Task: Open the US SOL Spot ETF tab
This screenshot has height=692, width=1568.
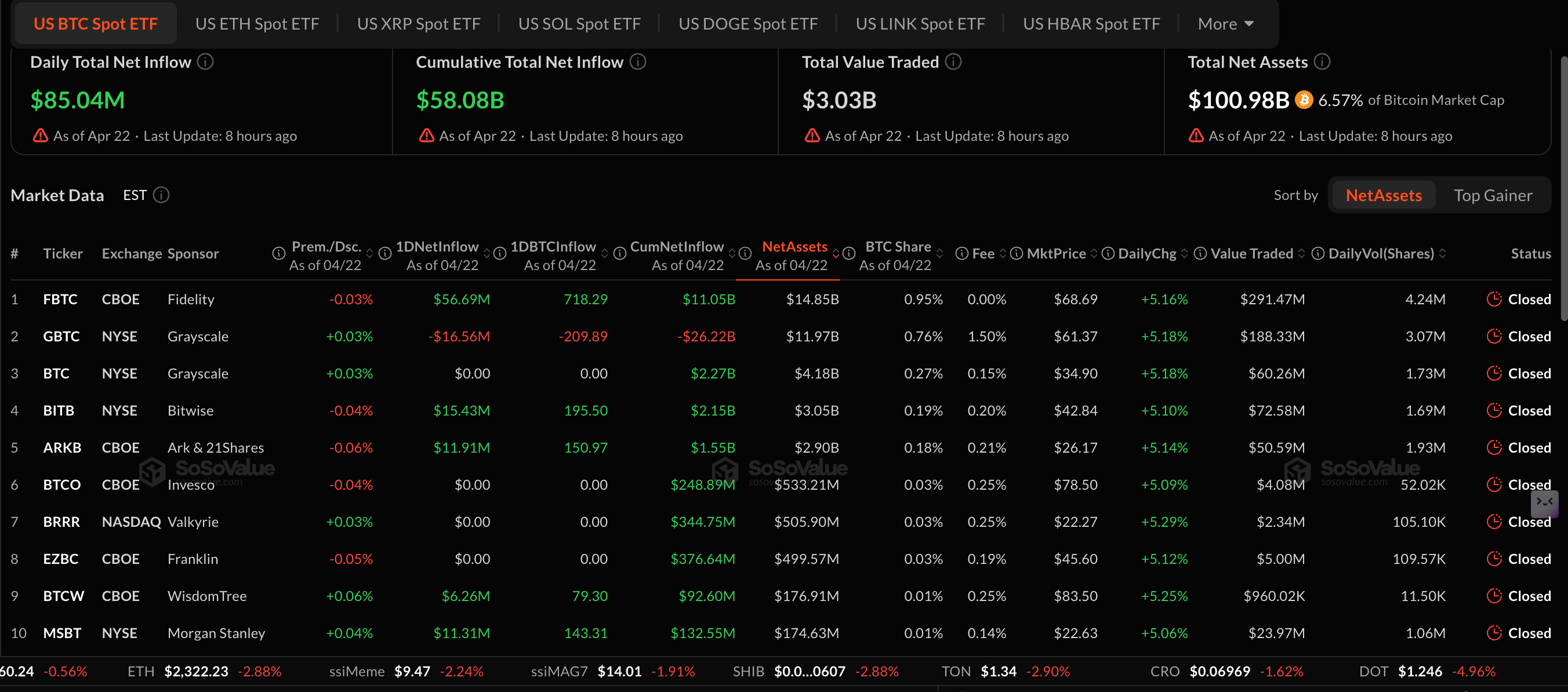Action: (x=579, y=24)
